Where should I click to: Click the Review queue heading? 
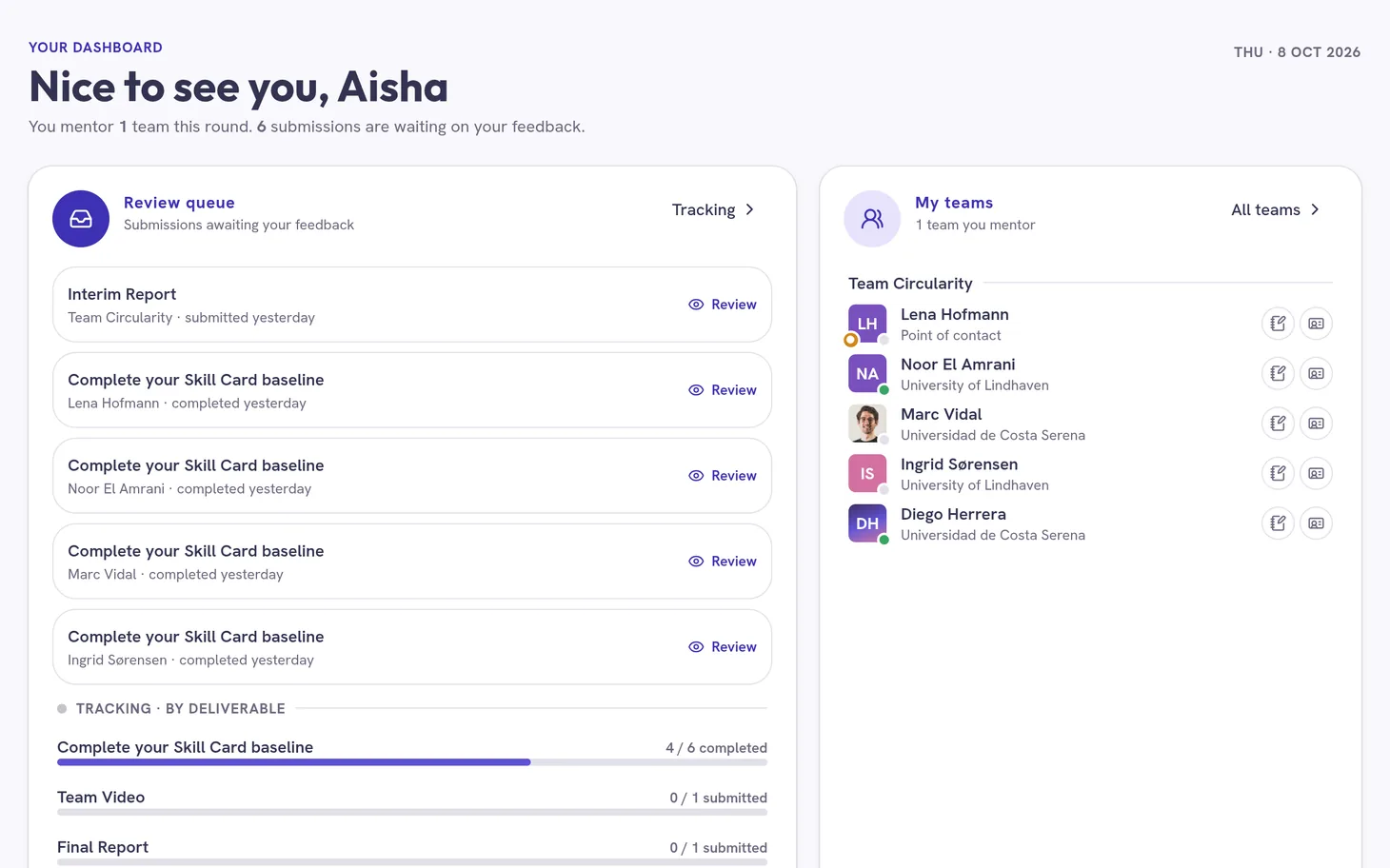[179, 203]
